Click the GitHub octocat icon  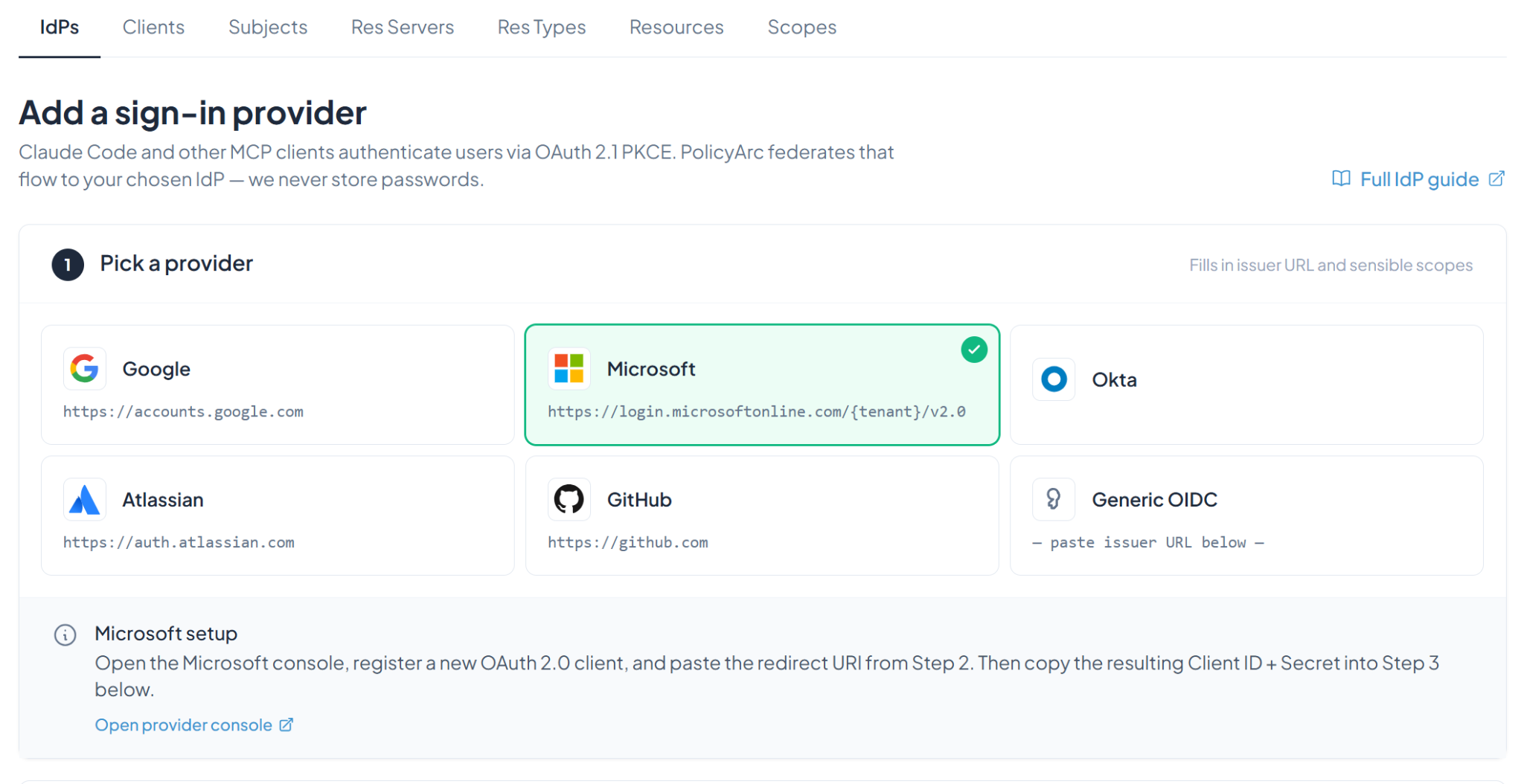pos(569,499)
